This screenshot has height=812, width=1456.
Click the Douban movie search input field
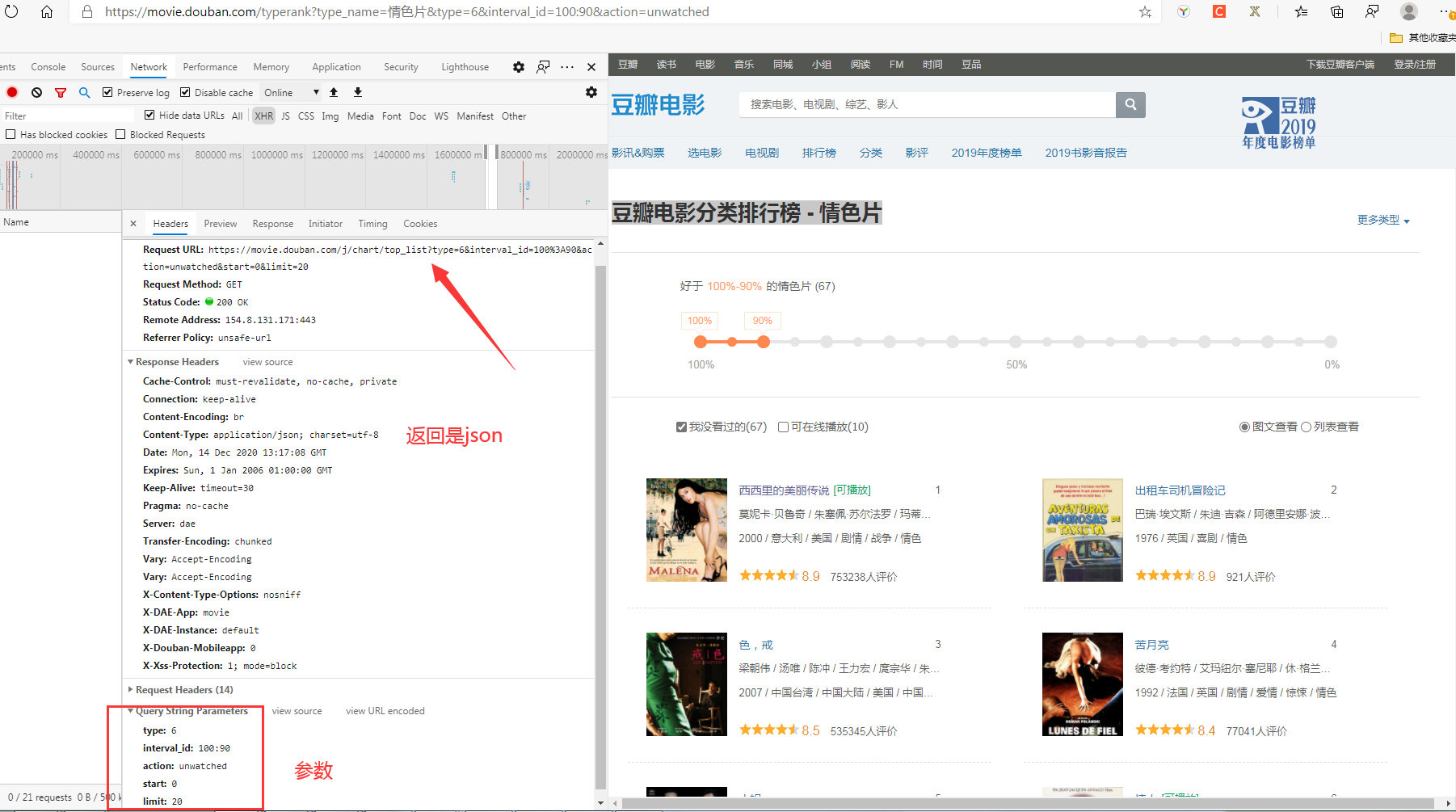[927, 104]
